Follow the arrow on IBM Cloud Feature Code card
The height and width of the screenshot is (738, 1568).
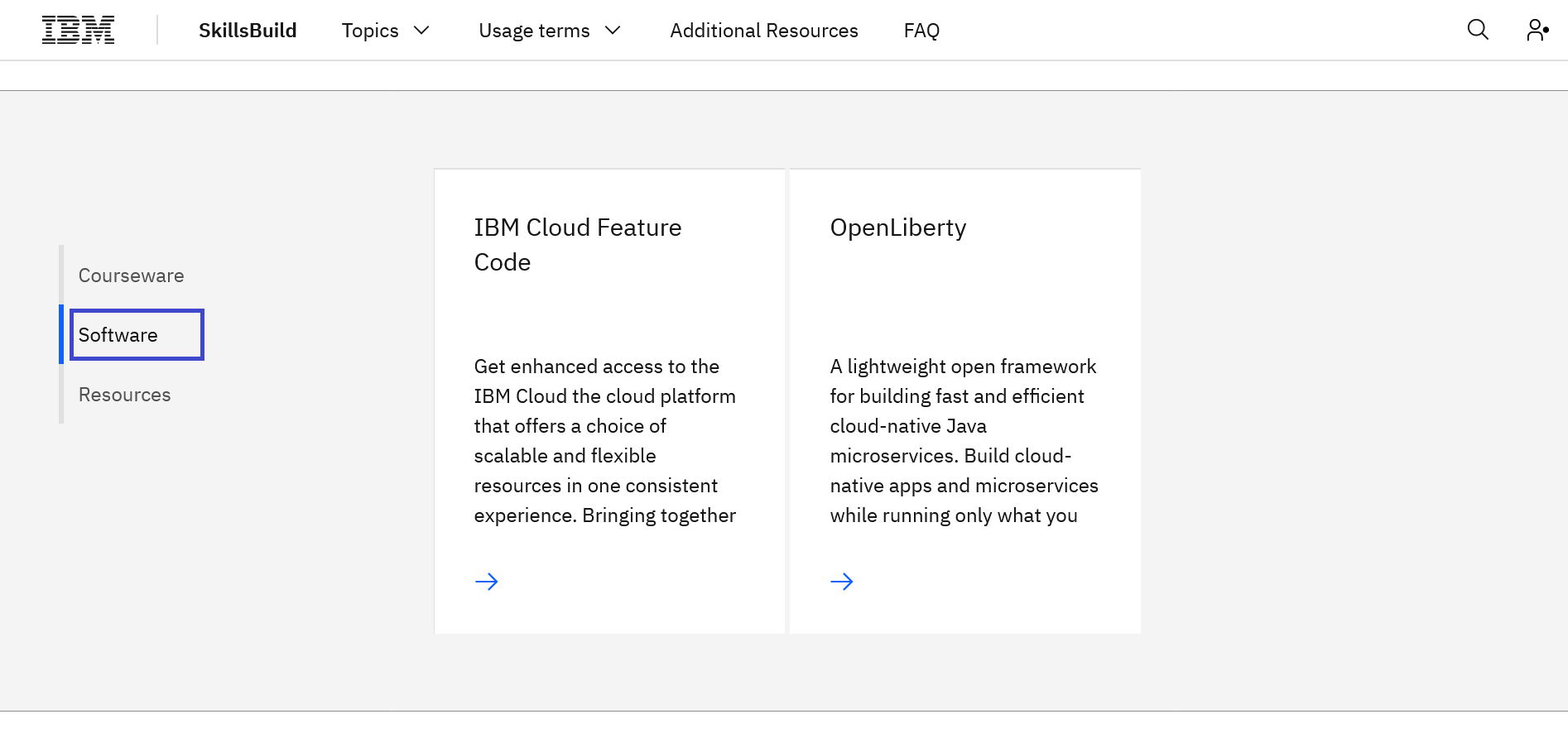487,582
